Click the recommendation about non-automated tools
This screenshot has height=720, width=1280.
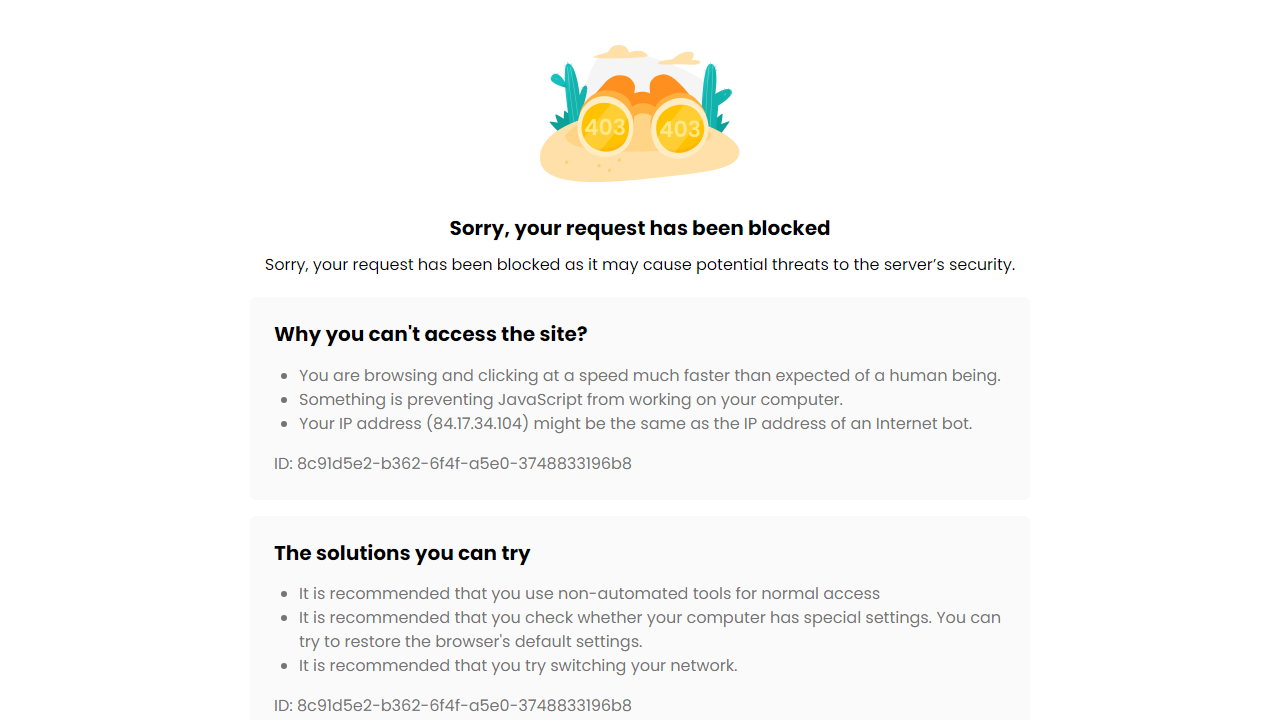click(589, 594)
